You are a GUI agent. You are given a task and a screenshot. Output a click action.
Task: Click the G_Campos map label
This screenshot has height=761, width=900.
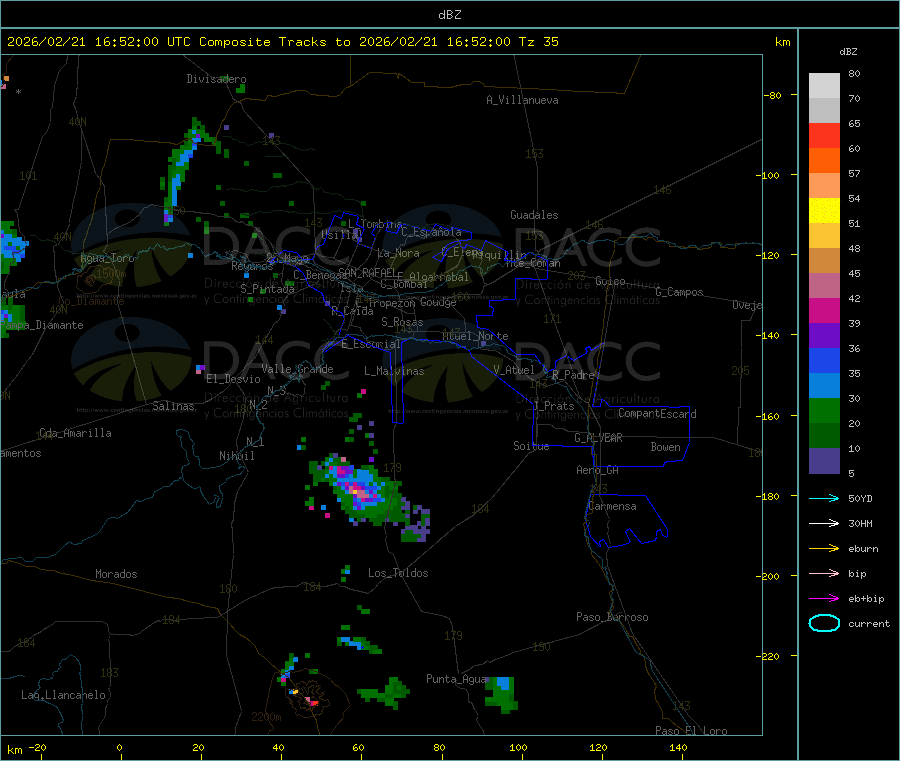[x=680, y=292]
